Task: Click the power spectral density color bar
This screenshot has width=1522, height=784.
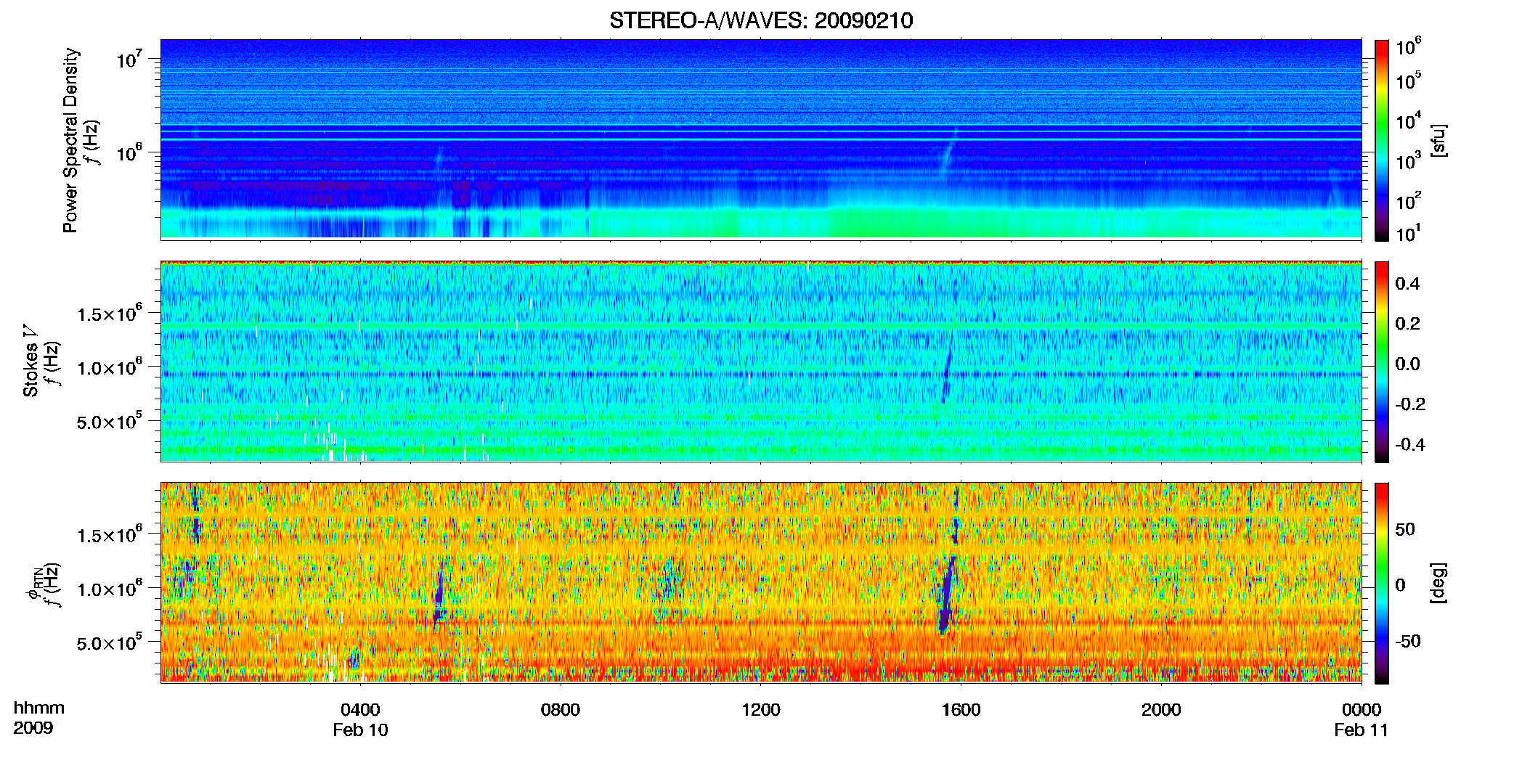Action: click(1382, 140)
